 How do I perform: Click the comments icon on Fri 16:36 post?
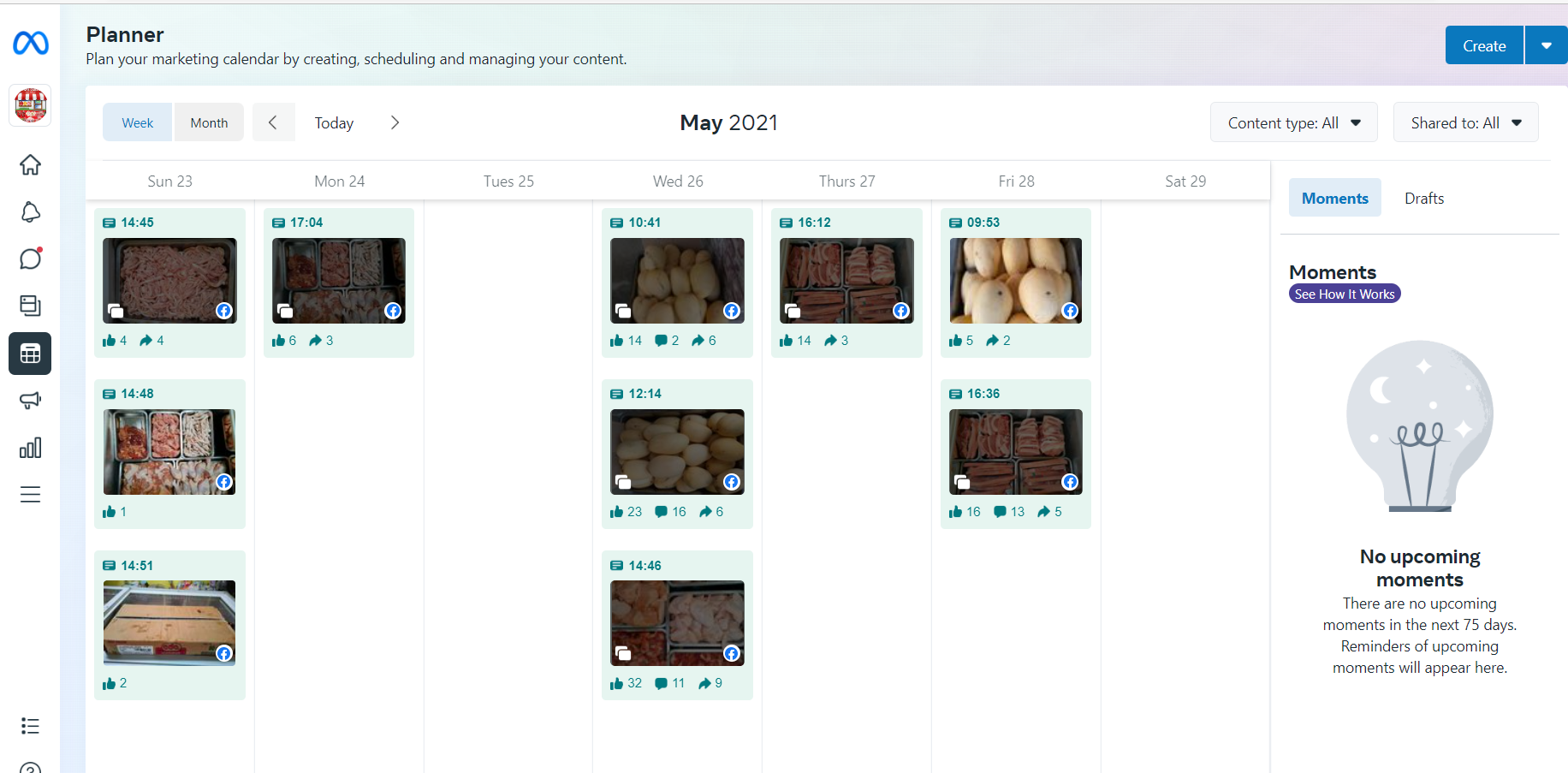point(1000,512)
